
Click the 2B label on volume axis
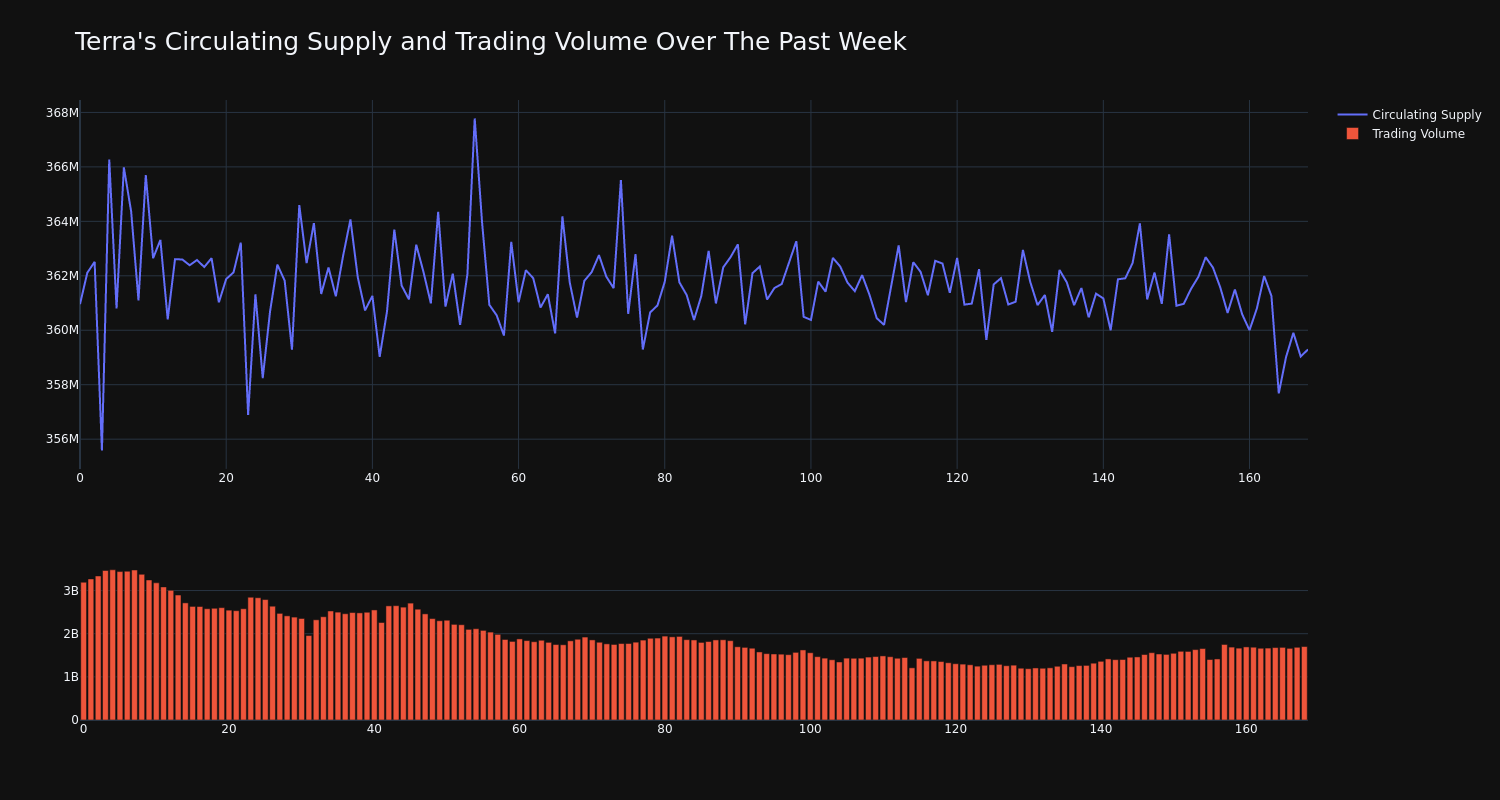pyautogui.click(x=71, y=634)
